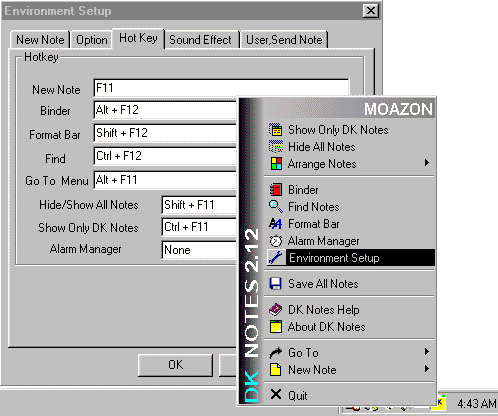Click the red Binder icon in menu
The height and width of the screenshot is (416, 498).
tap(276, 190)
